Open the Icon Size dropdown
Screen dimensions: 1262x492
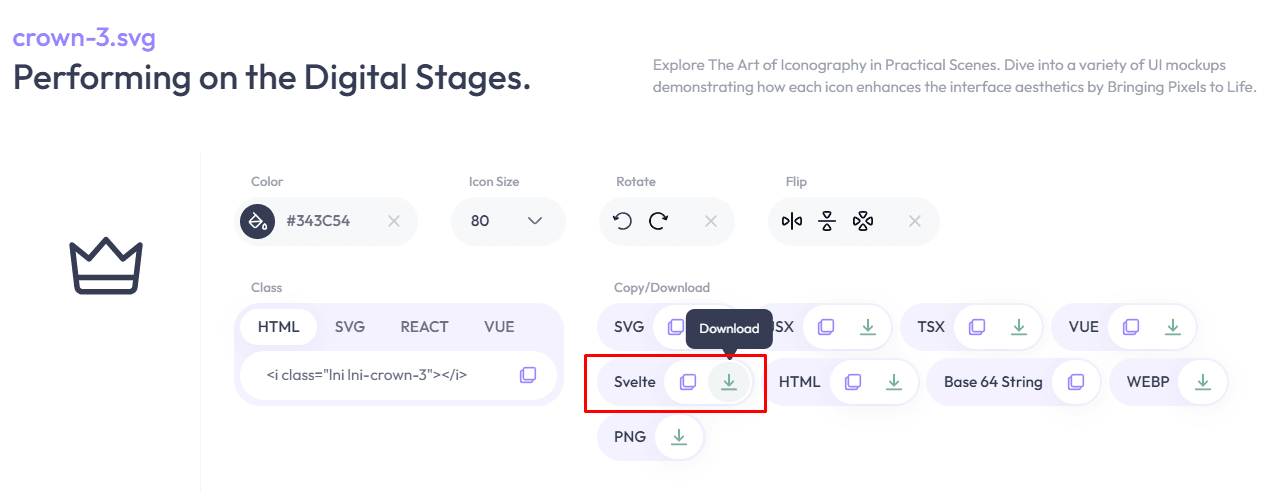(508, 221)
